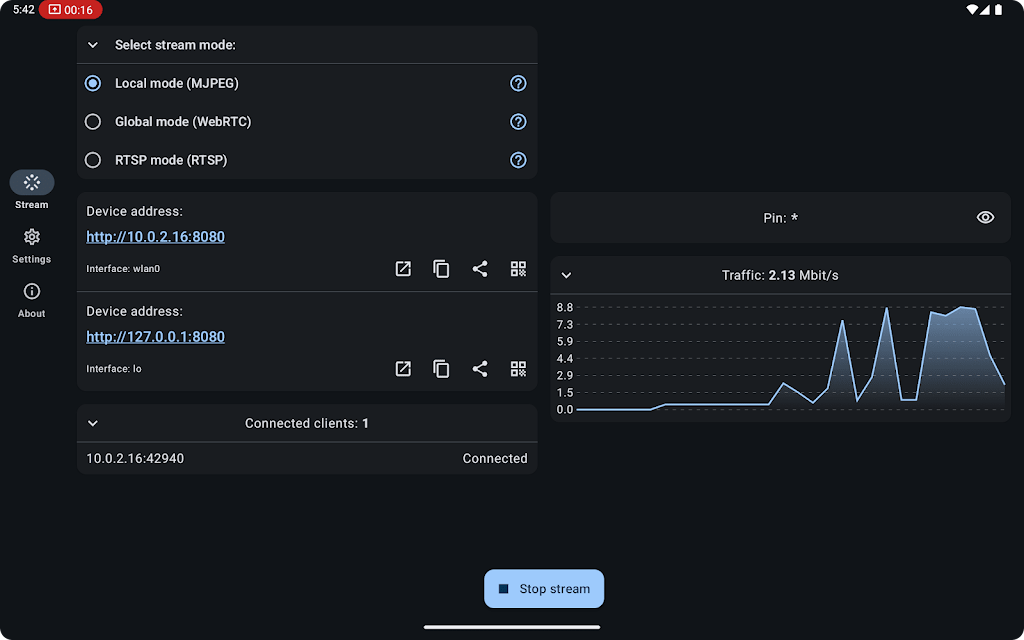Collapse the Traffic graph panel

tap(566, 275)
